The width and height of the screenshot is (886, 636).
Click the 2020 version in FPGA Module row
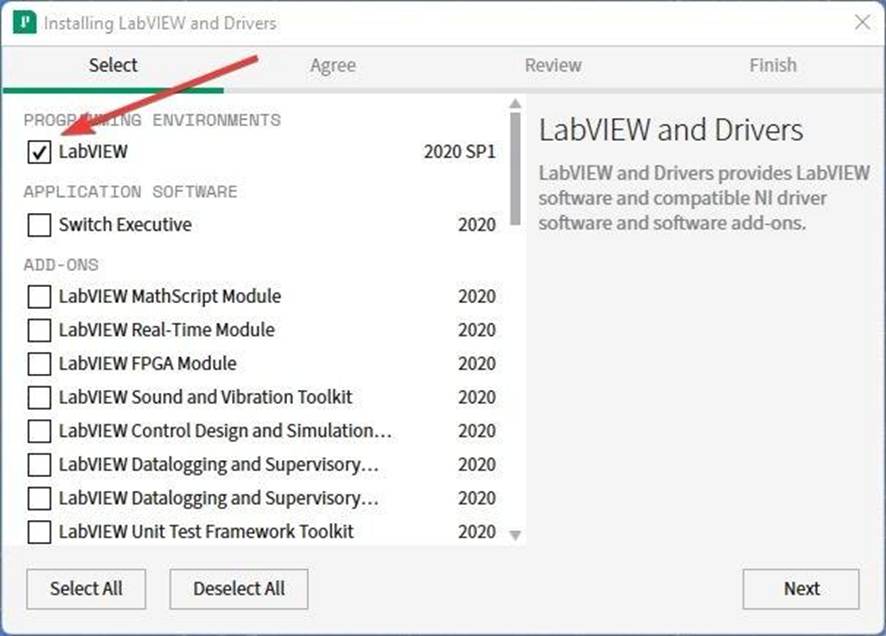pos(477,364)
